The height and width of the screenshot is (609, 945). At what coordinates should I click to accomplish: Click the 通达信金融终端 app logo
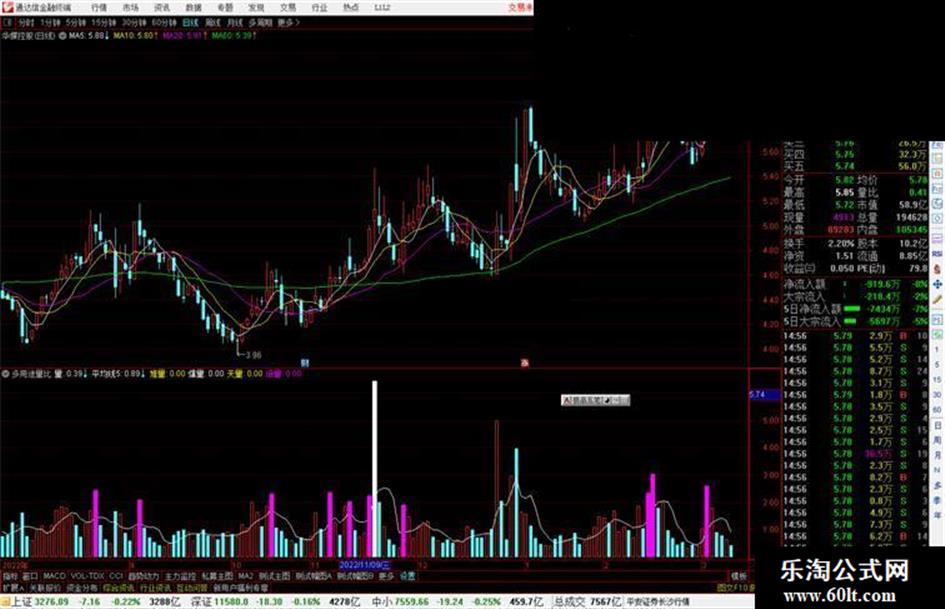pos(7,7)
